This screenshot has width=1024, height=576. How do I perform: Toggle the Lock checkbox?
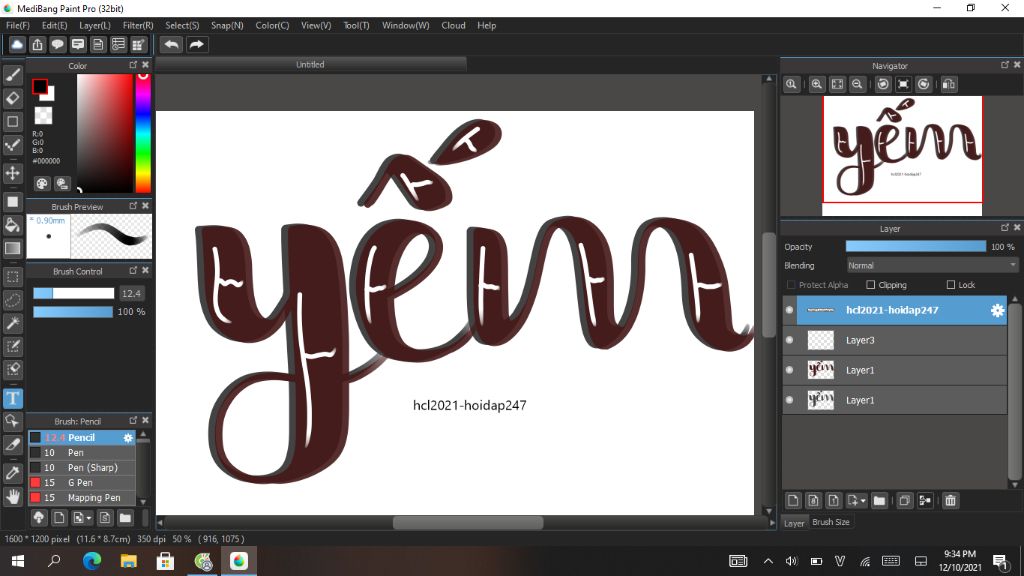[x=951, y=285]
